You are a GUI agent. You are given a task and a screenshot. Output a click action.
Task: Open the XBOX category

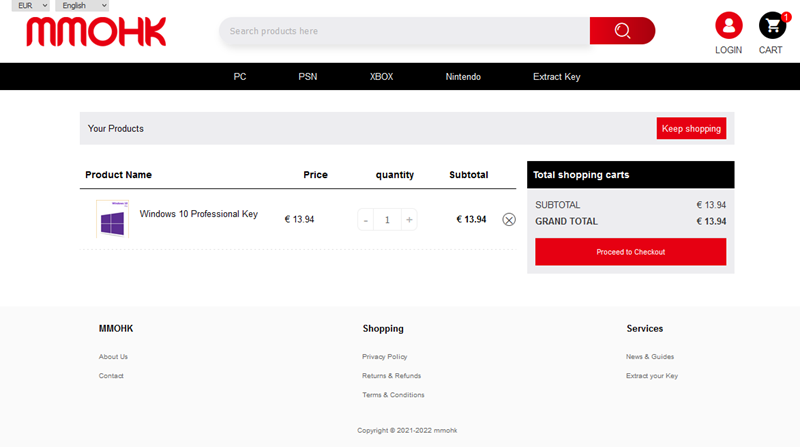(381, 77)
